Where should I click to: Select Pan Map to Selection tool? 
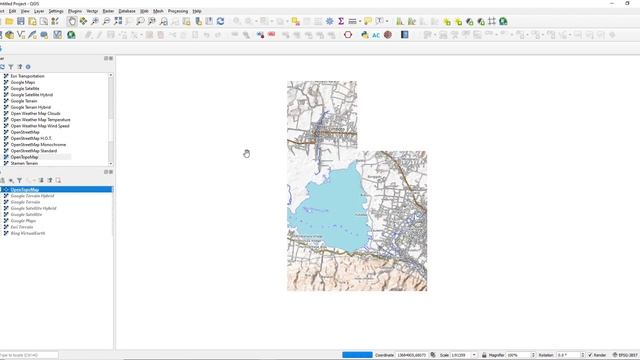coord(83,21)
